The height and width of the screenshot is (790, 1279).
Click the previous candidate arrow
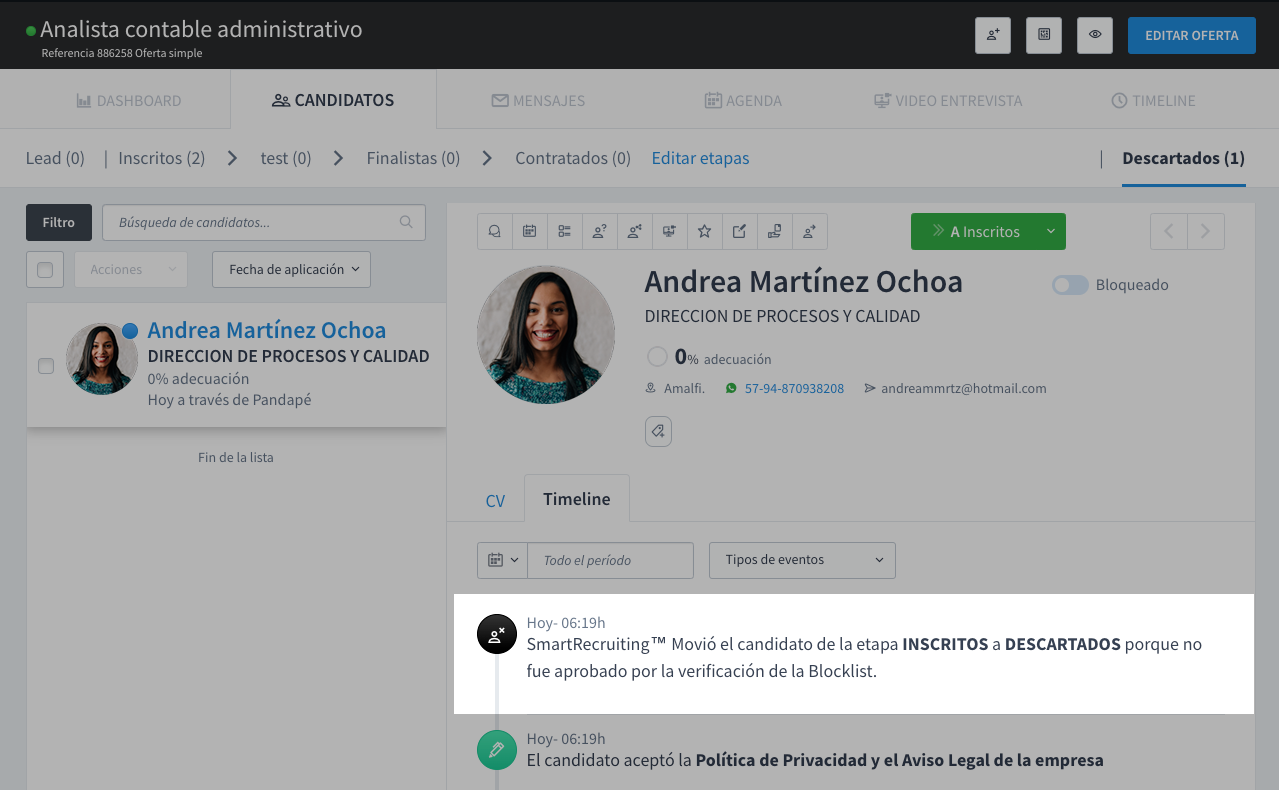pyautogui.click(x=1168, y=232)
